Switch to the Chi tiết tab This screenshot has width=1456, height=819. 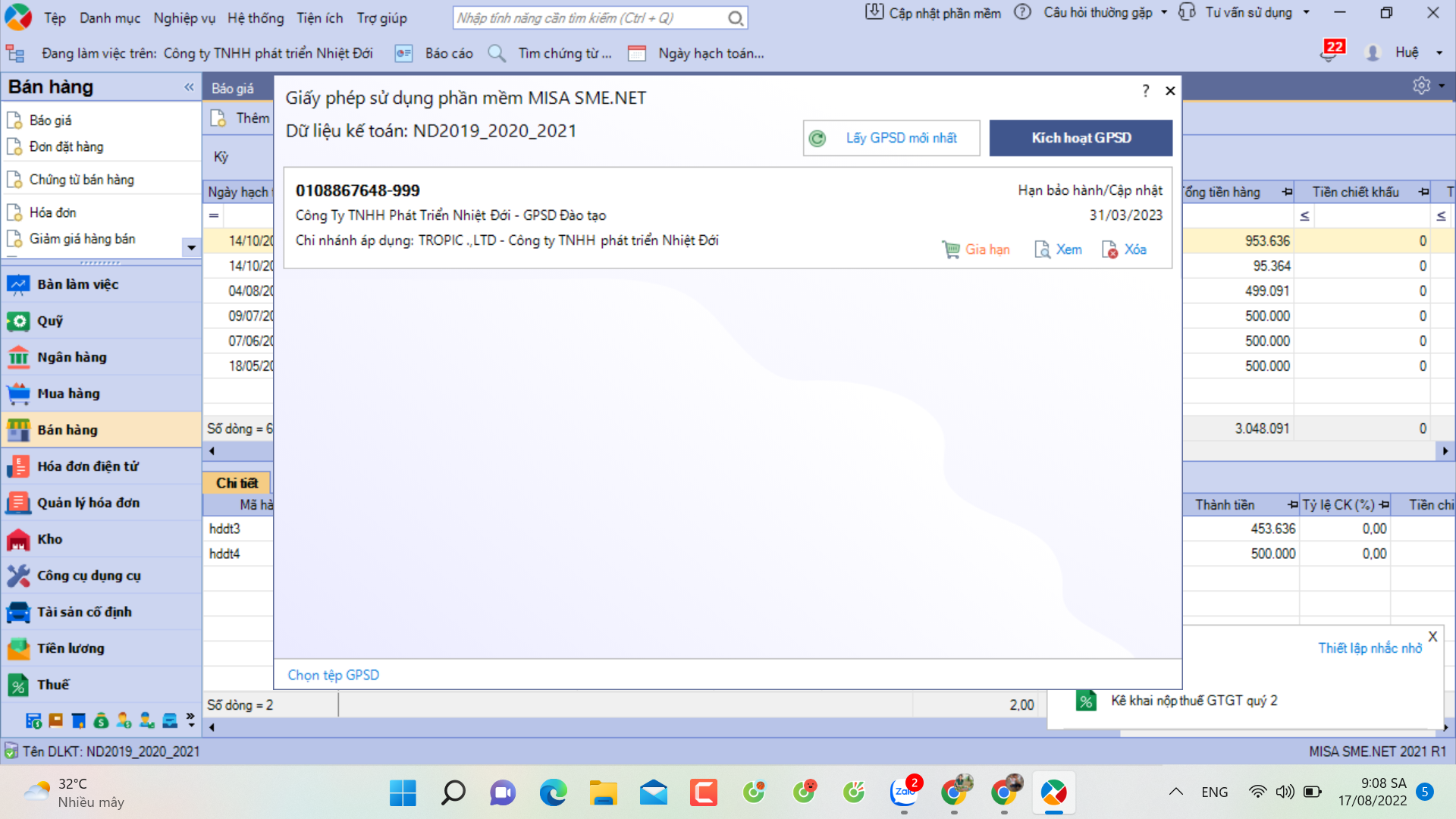(237, 483)
